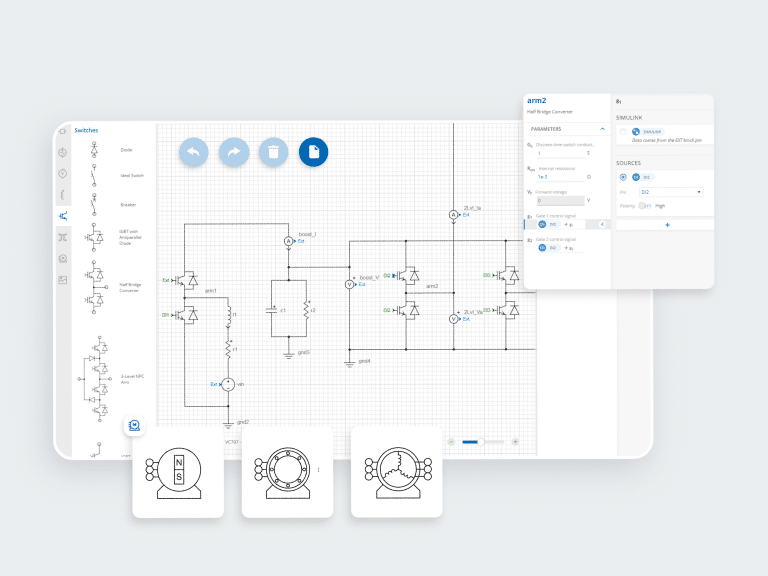Viewport: 768px width, 576px height.
Task: Click the forward voltage value field
Action: 561,200
